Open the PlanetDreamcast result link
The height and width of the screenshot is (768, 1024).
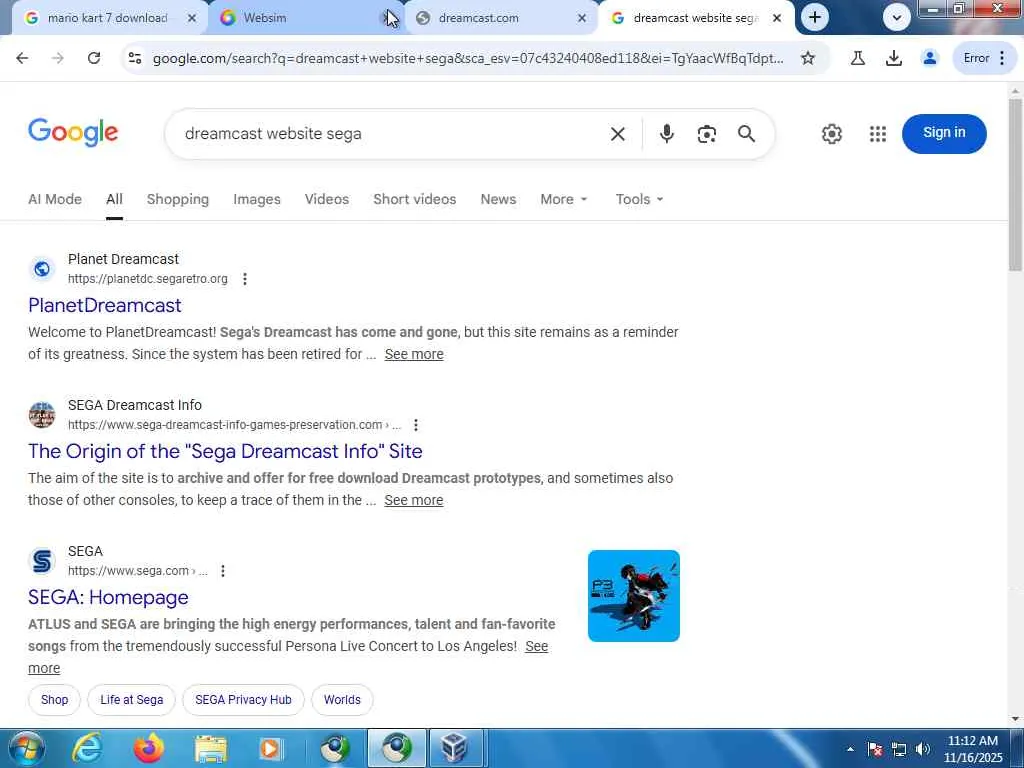point(104,305)
